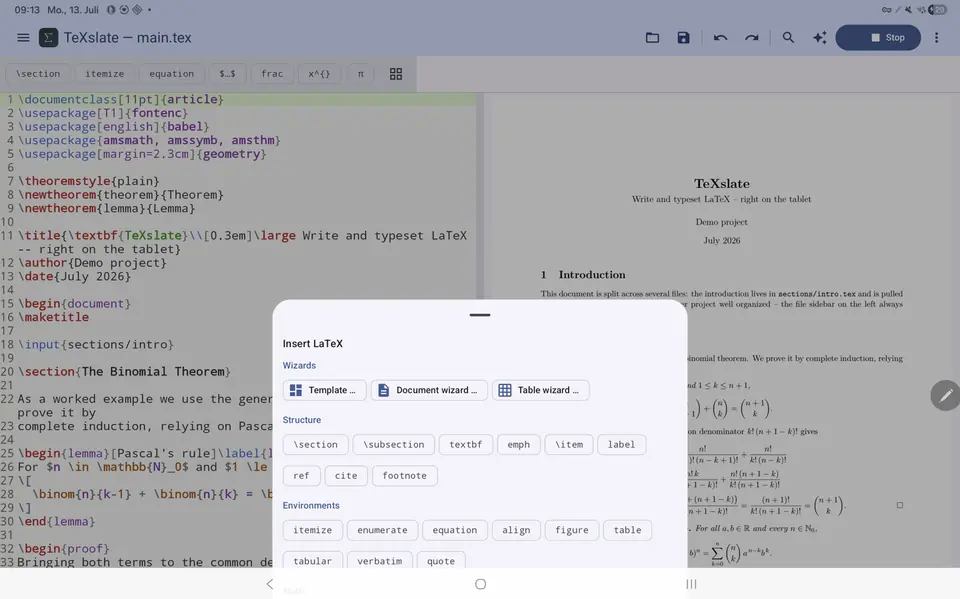Click the TeXslate title in PDF preview
This screenshot has height=599, width=960.
coord(721,184)
